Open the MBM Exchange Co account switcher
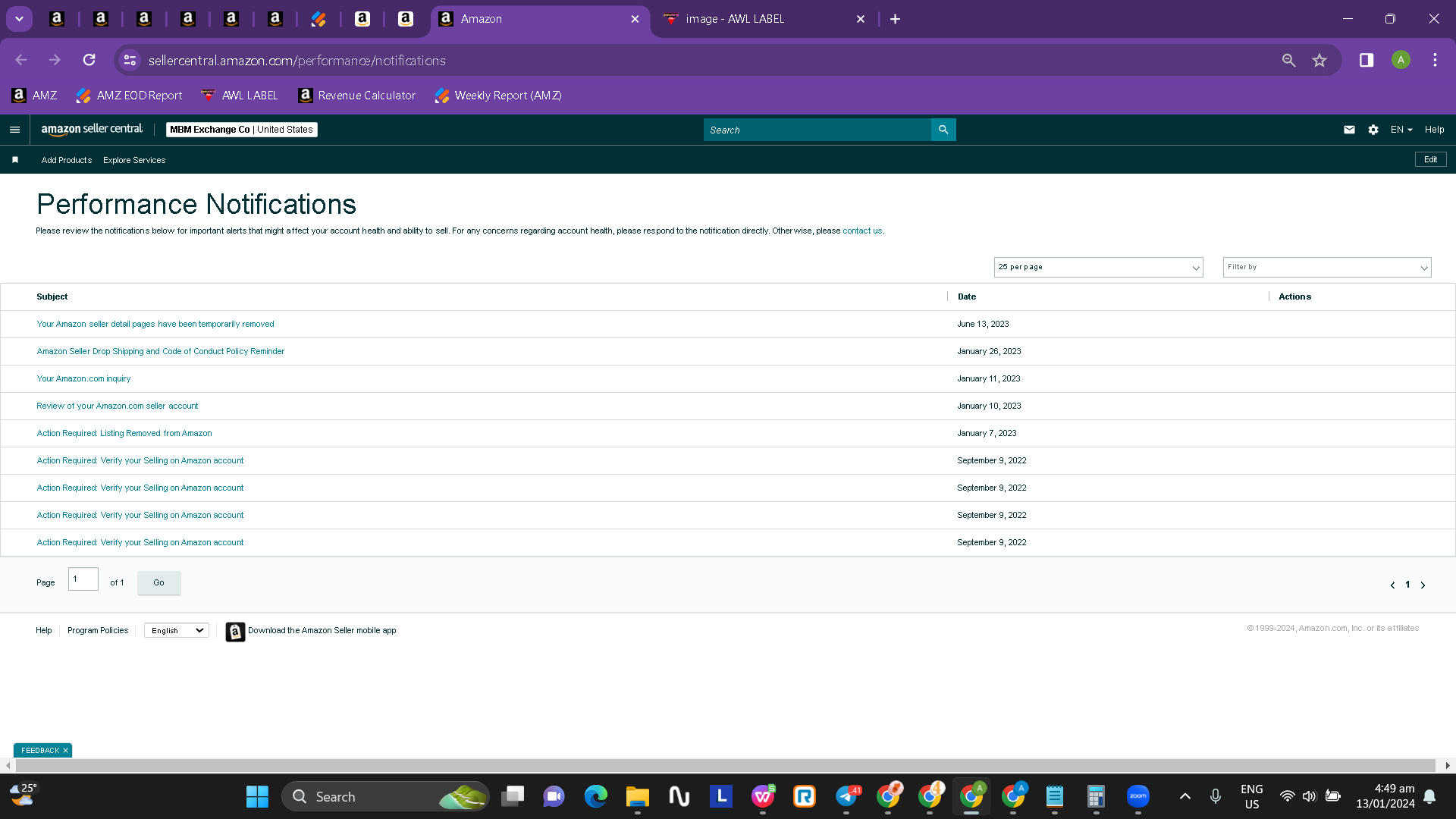 tap(241, 130)
